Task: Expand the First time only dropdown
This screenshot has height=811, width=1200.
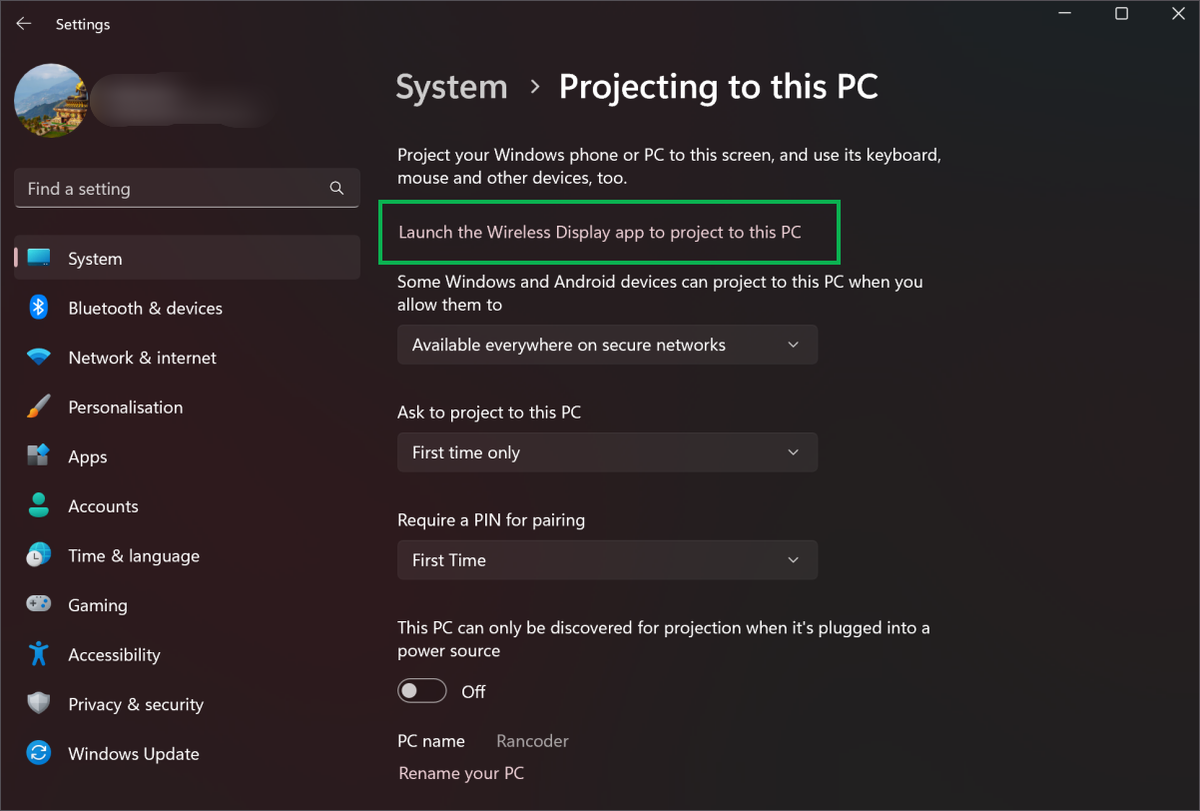Action: click(607, 452)
